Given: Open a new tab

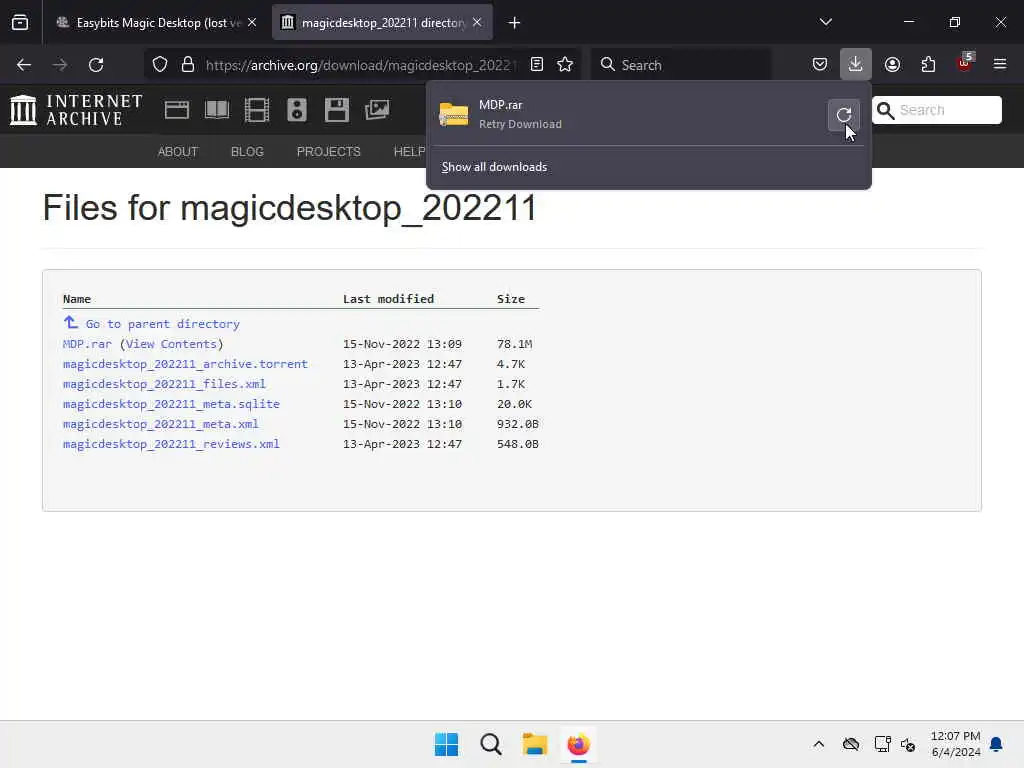Looking at the screenshot, I should click(514, 22).
